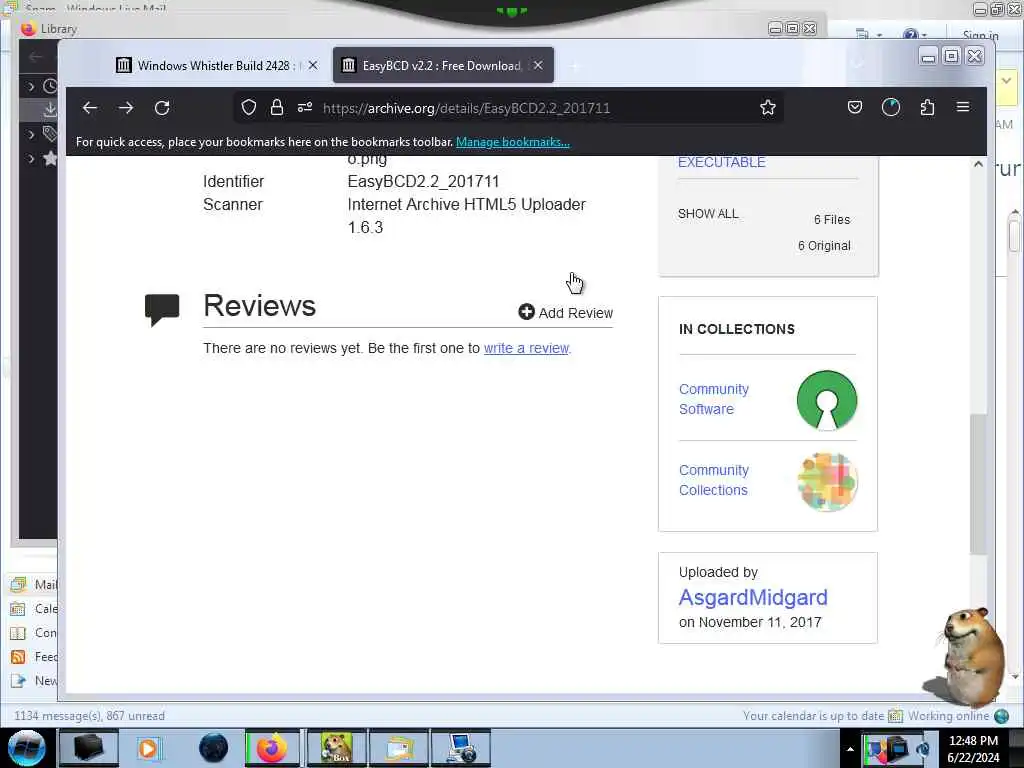1024x768 pixels.
Task: Click Feeds item in Live Mail sidebar
Action: tap(34, 656)
